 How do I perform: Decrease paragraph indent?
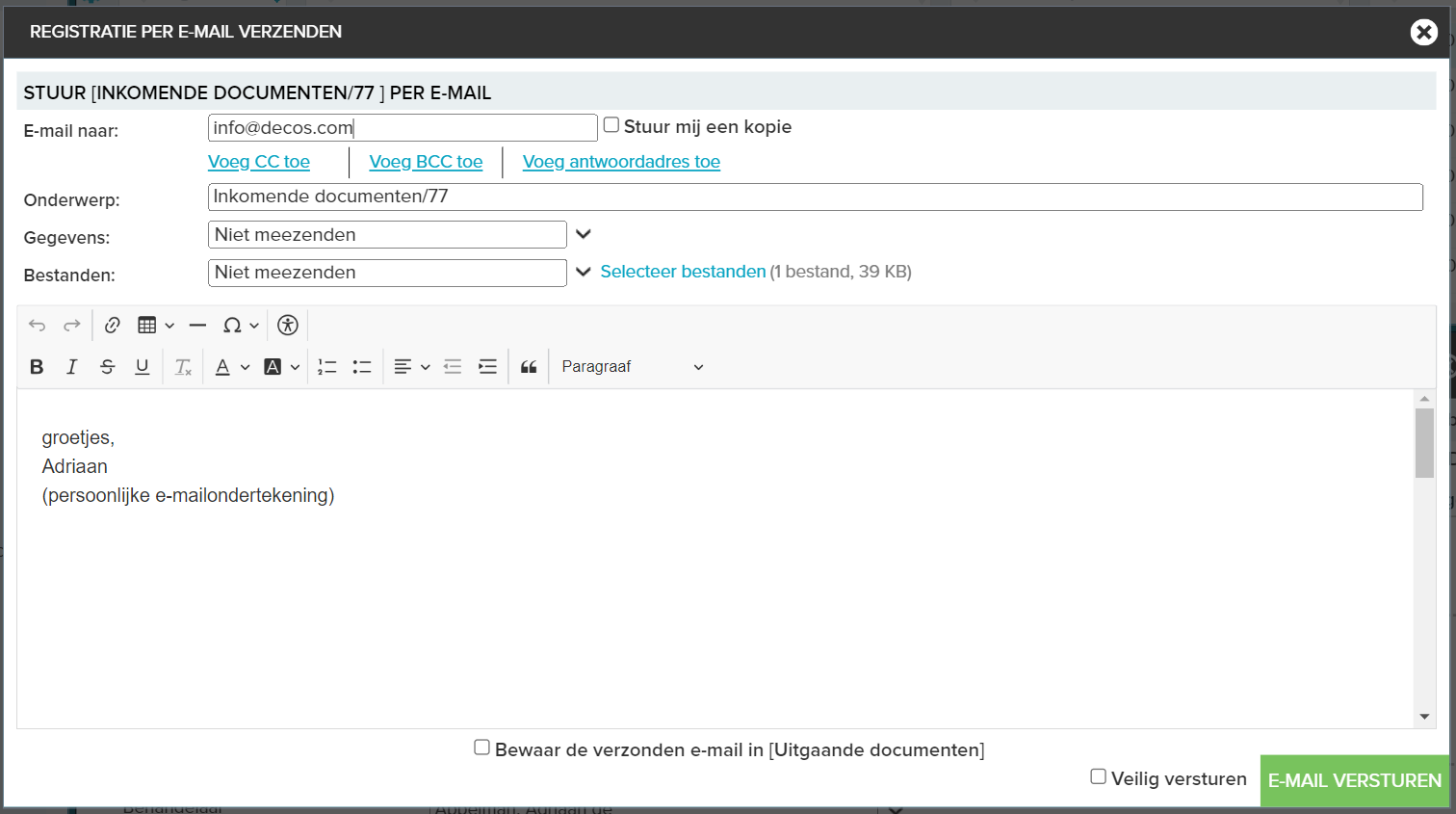tap(453, 367)
